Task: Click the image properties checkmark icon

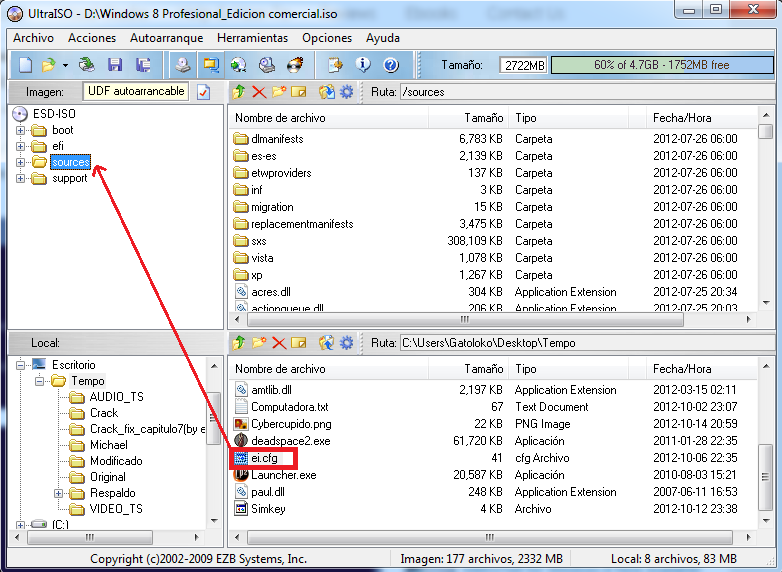Action: coord(203,92)
